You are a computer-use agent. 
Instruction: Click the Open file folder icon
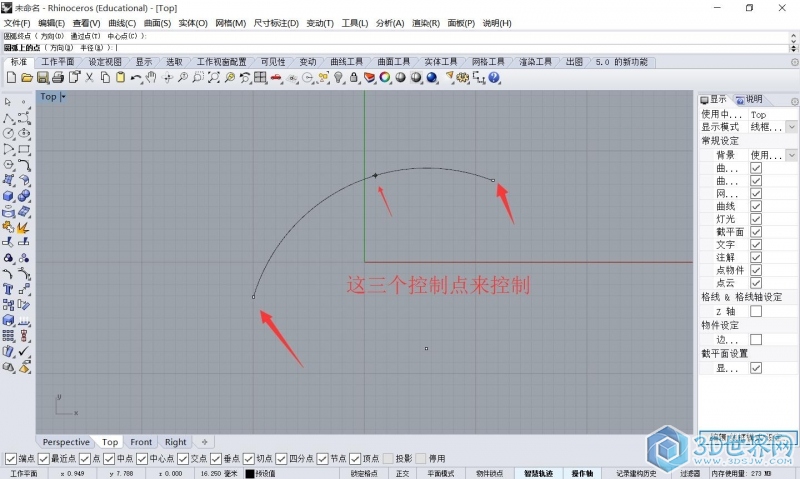click(x=27, y=78)
